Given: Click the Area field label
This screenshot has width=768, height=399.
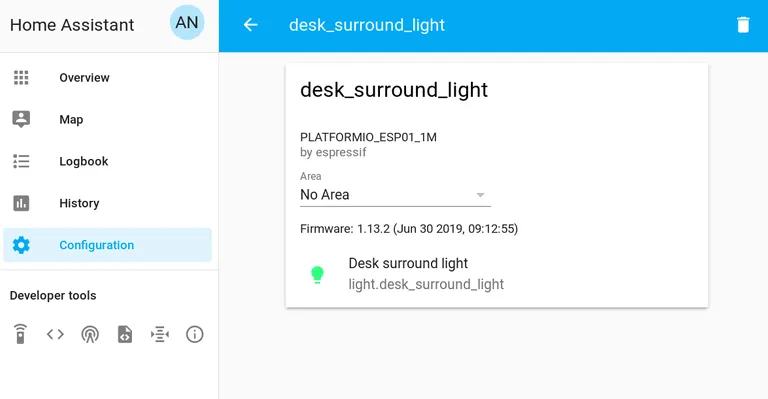Looking at the screenshot, I should click(x=311, y=176).
